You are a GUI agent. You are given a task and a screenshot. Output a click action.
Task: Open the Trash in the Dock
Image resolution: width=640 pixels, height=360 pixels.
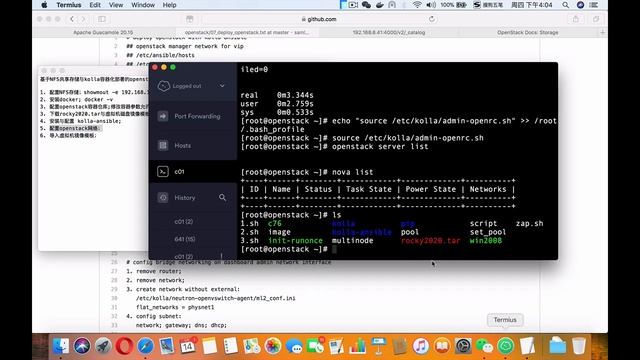579,346
